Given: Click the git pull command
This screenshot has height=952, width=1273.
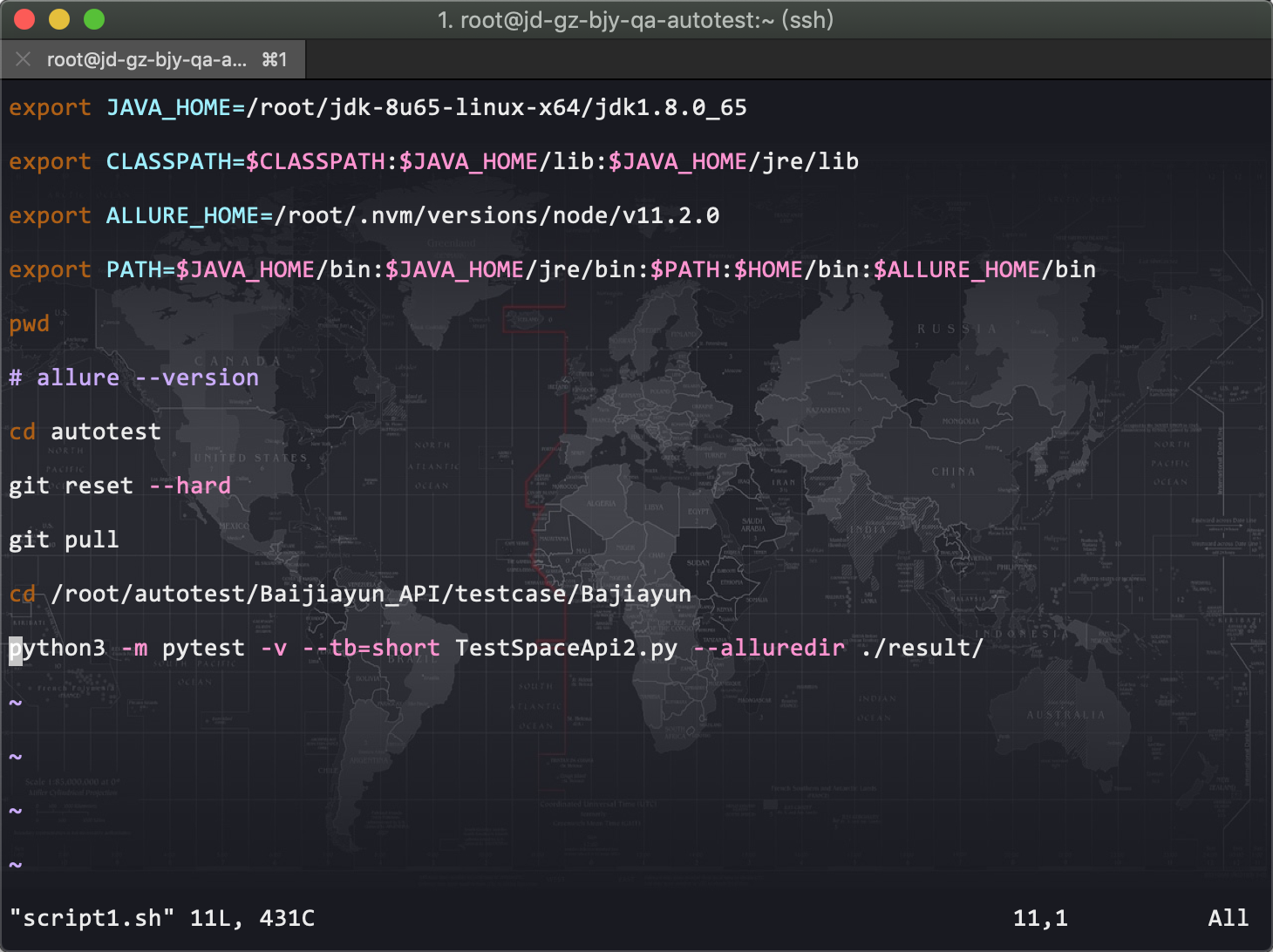Looking at the screenshot, I should [x=64, y=541].
